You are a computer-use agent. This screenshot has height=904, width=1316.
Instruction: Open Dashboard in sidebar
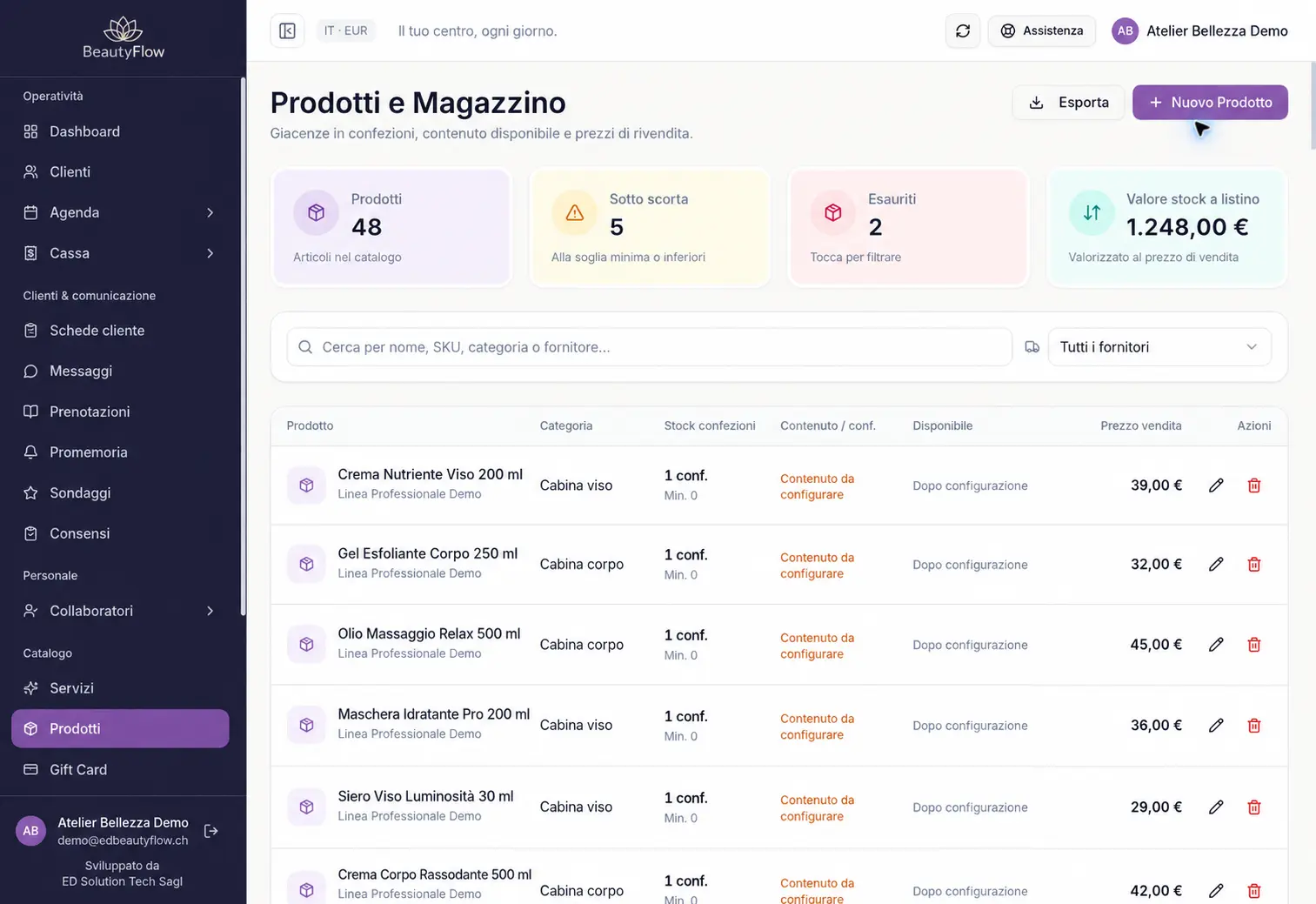[120, 131]
